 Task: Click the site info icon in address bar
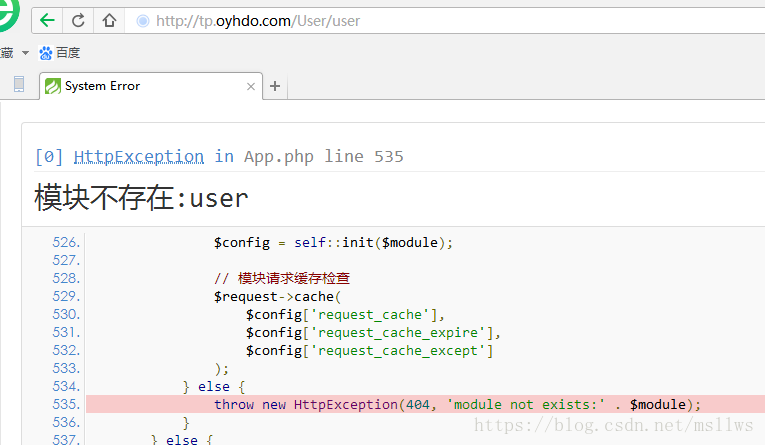pyautogui.click(x=142, y=21)
